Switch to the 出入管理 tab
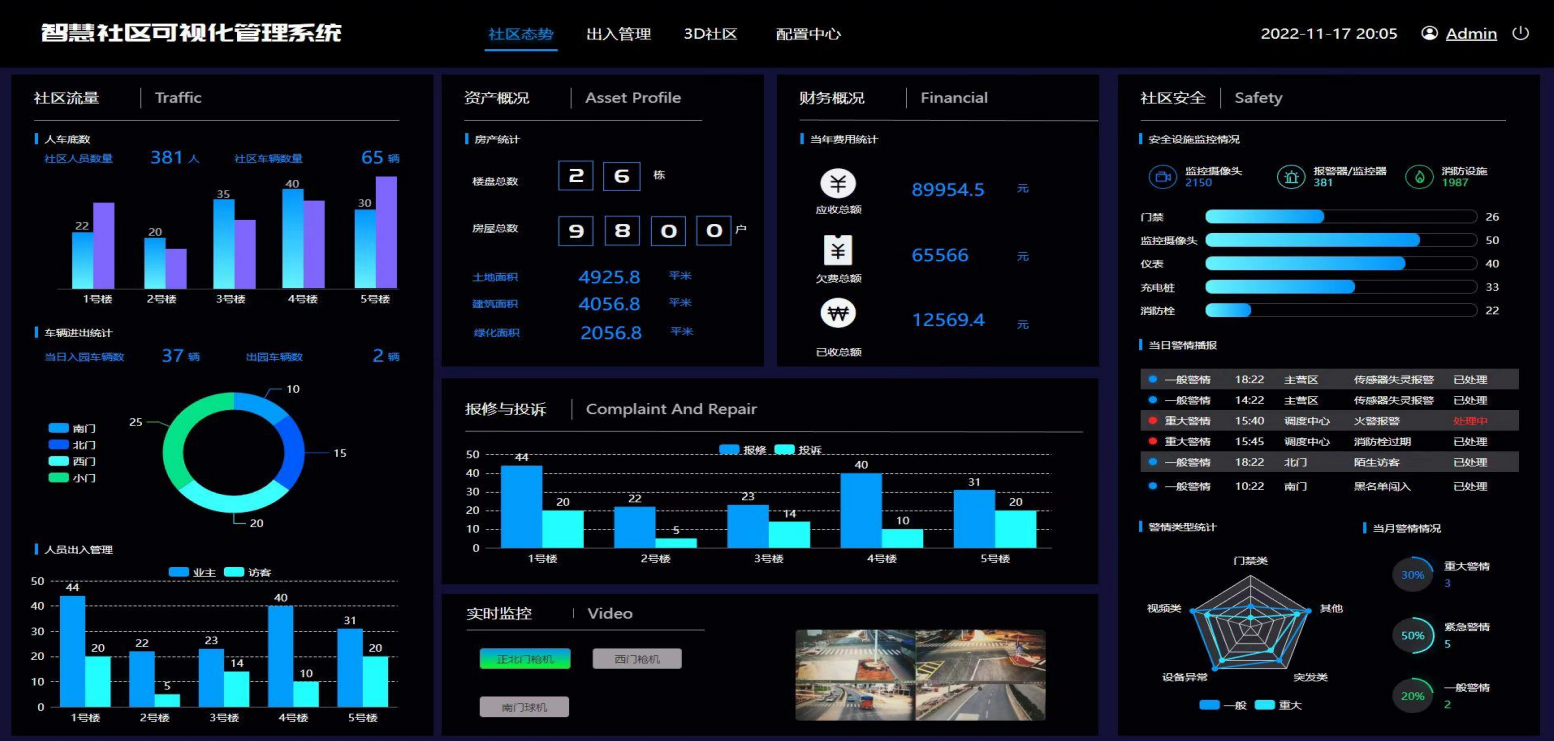This screenshot has height=741, width=1554. tap(618, 34)
